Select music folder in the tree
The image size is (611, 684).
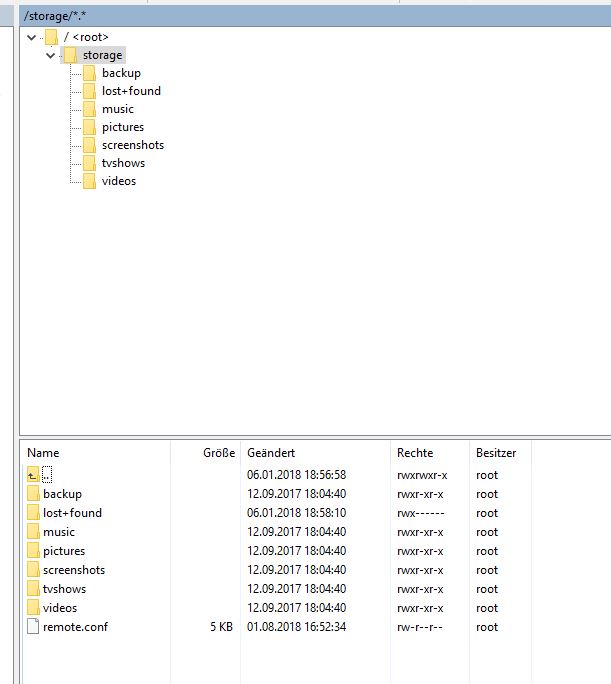pyautogui.click(x=117, y=109)
